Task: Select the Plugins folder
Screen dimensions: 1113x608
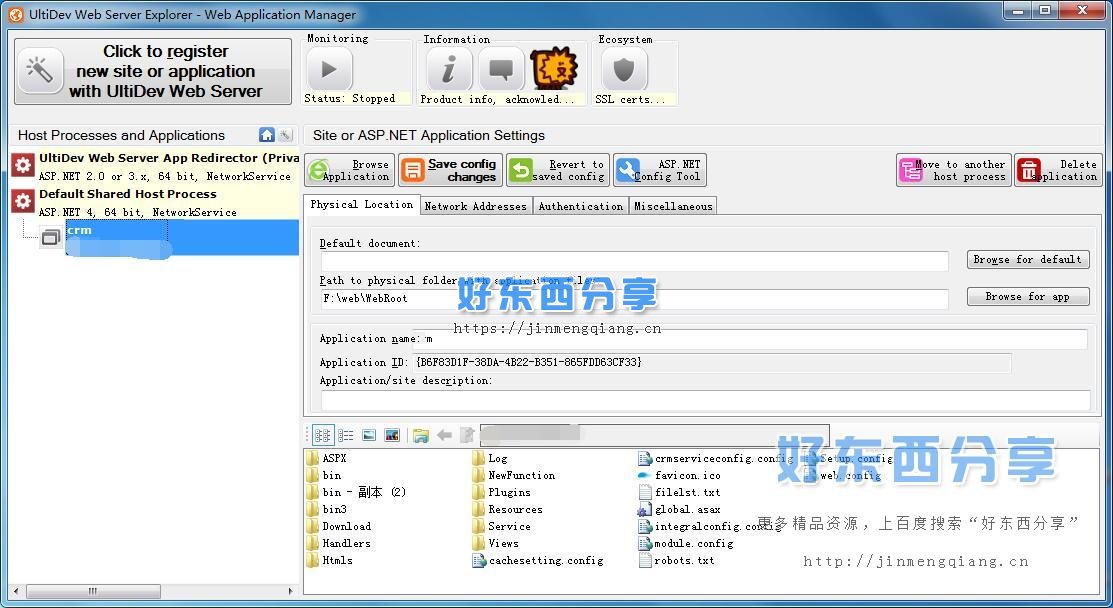Action: (502, 492)
